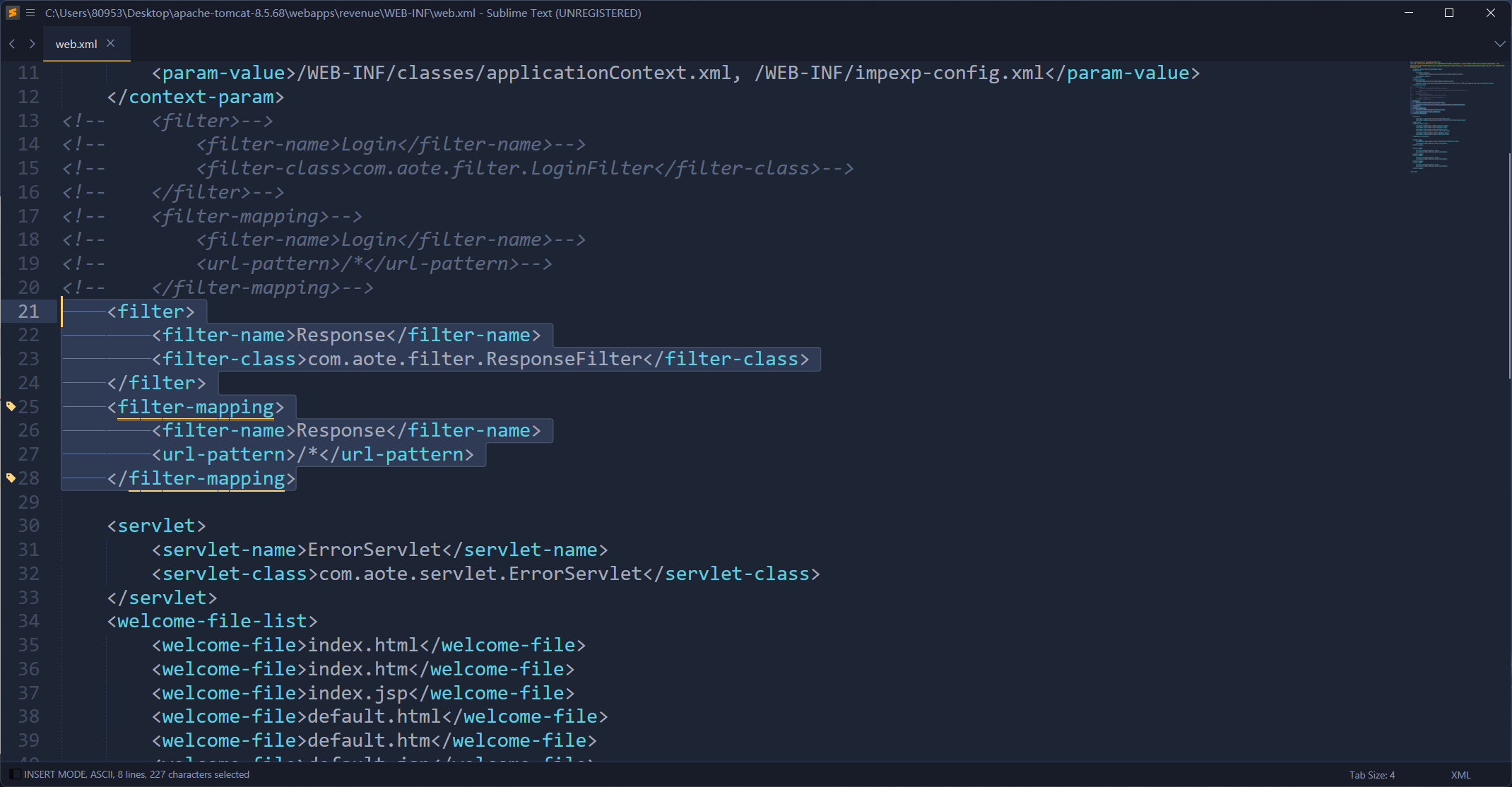1512x787 pixels.
Task: Open Tab Size: 4 setting
Action: click(1372, 775)
